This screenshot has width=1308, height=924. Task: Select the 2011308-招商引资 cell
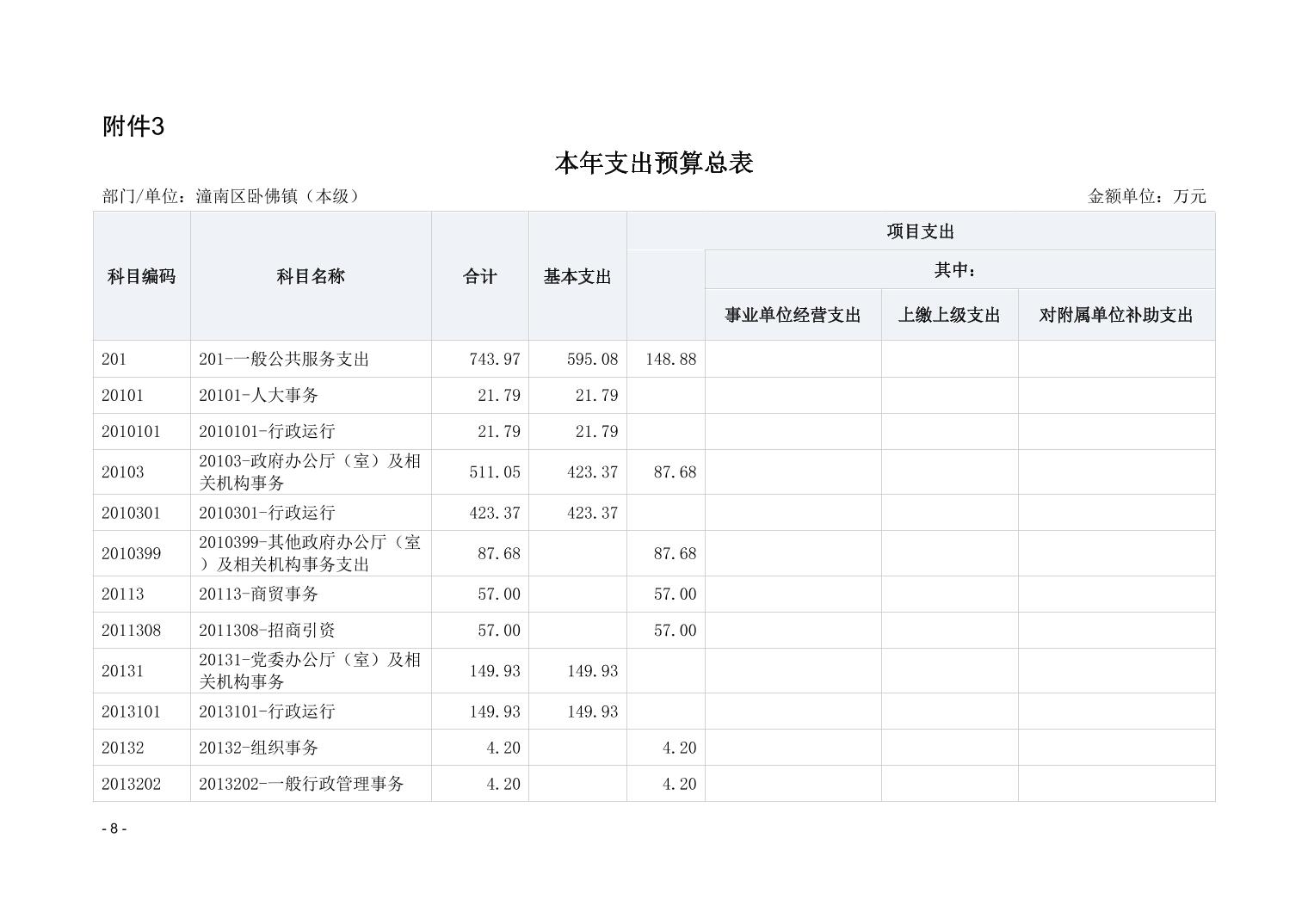(311, 630)
